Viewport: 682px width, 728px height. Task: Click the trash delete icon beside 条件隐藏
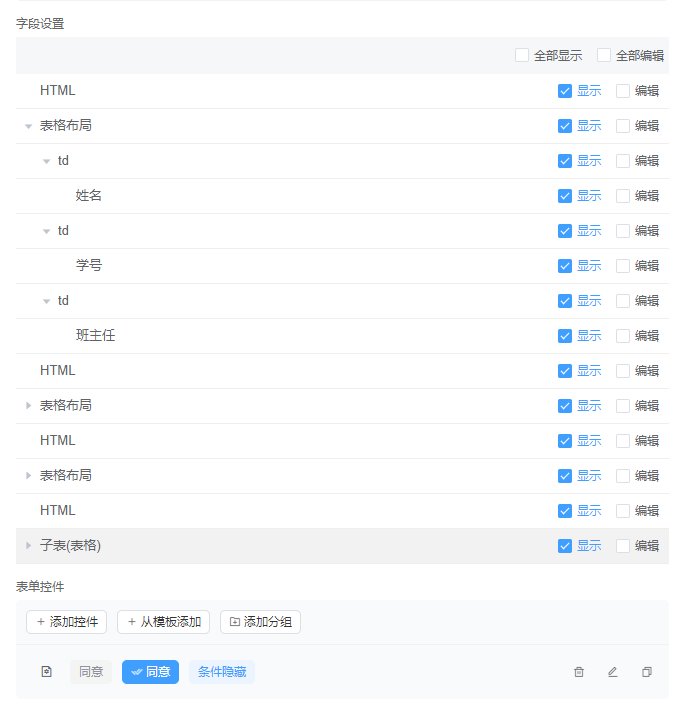(x=578, y=672)
